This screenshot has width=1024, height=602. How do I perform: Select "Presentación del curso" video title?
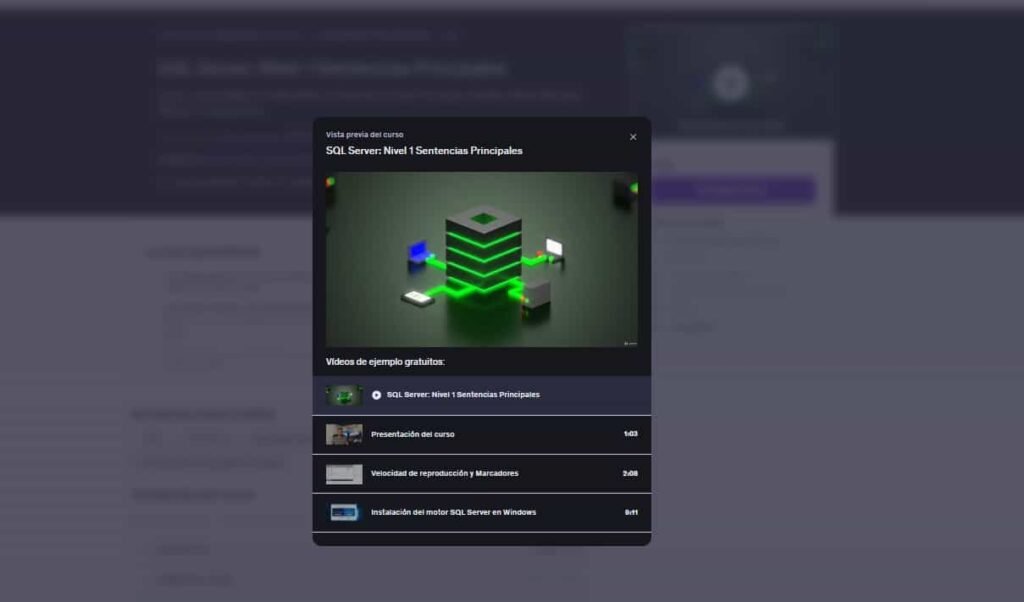point(412,434)
